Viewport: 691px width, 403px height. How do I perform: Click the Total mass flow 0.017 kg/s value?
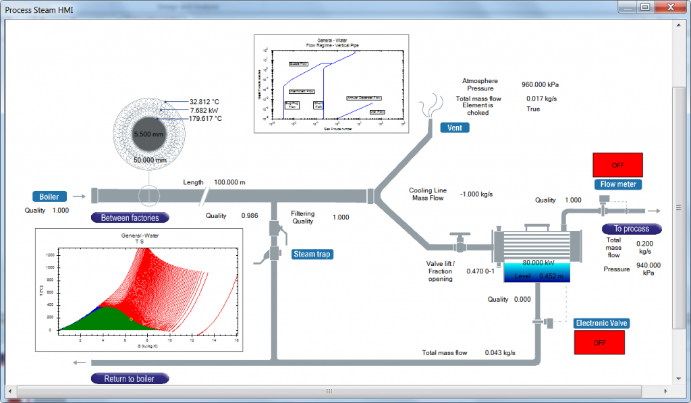click(x=541, y=98)
